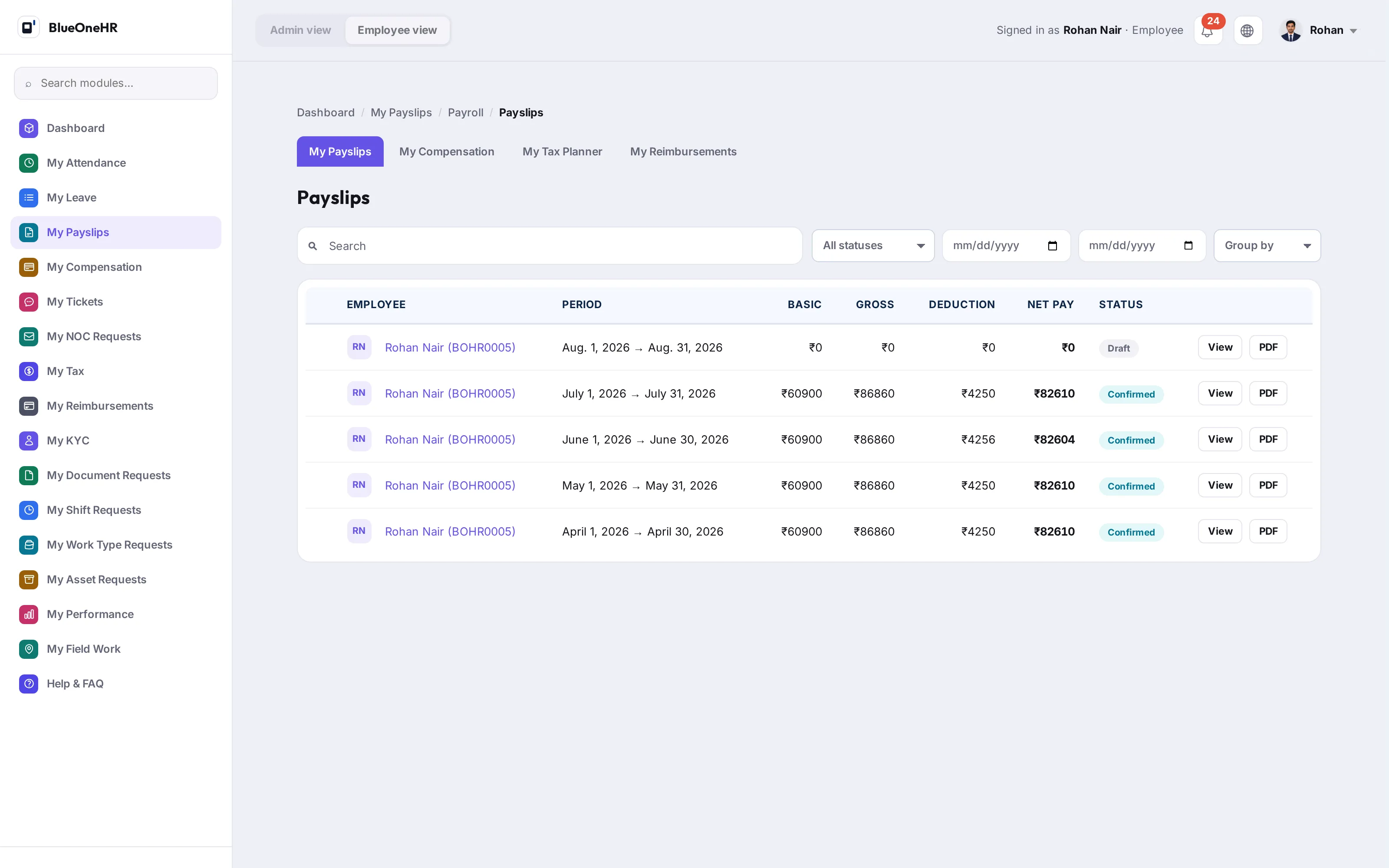Click the My Compensation card icon
1389x868 pixels.
(x=29, y=267)
